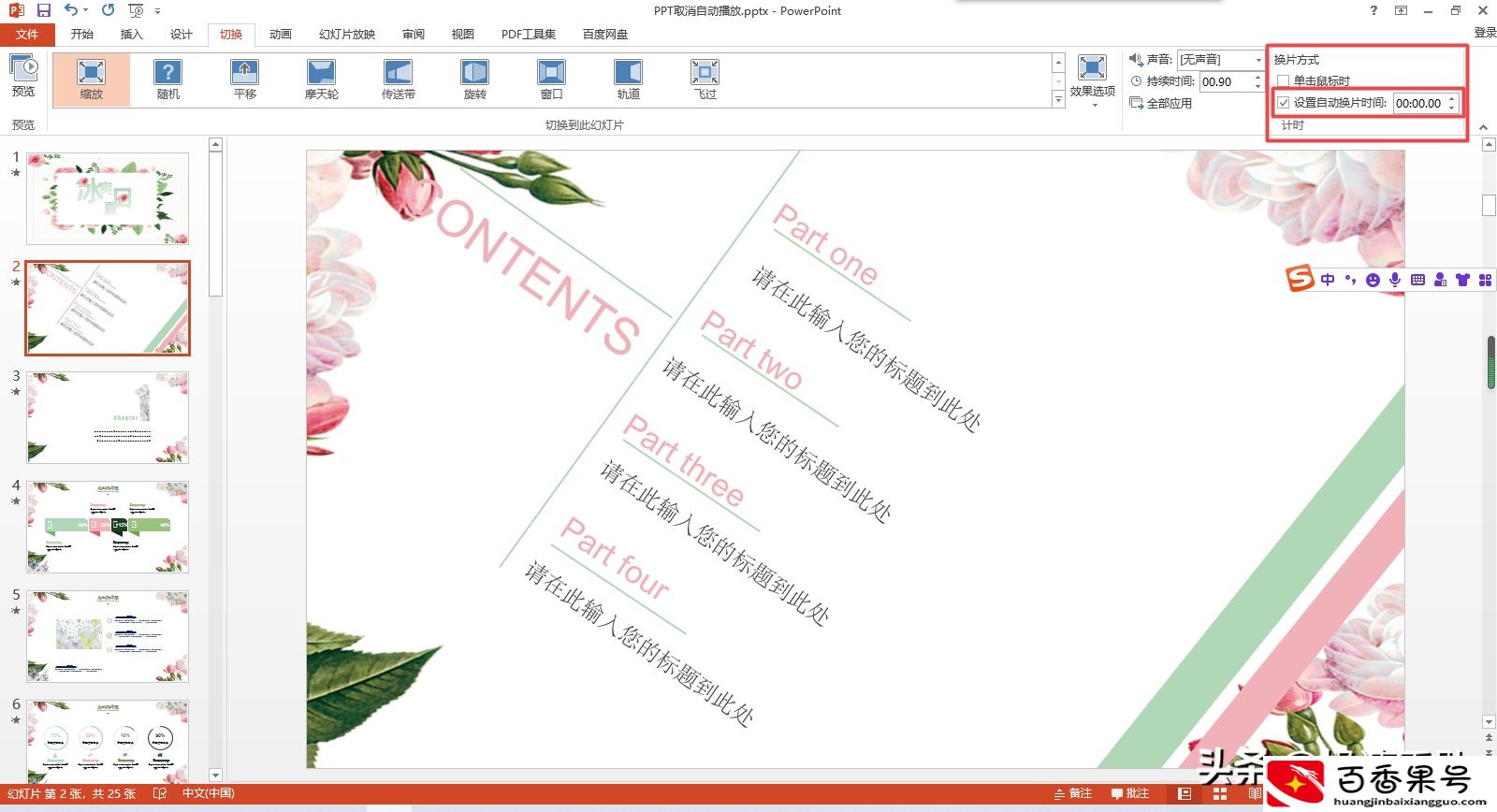The image size is (1497, 812).
Task: Open the 声音 sound combo box
Action: point(1221,59)
